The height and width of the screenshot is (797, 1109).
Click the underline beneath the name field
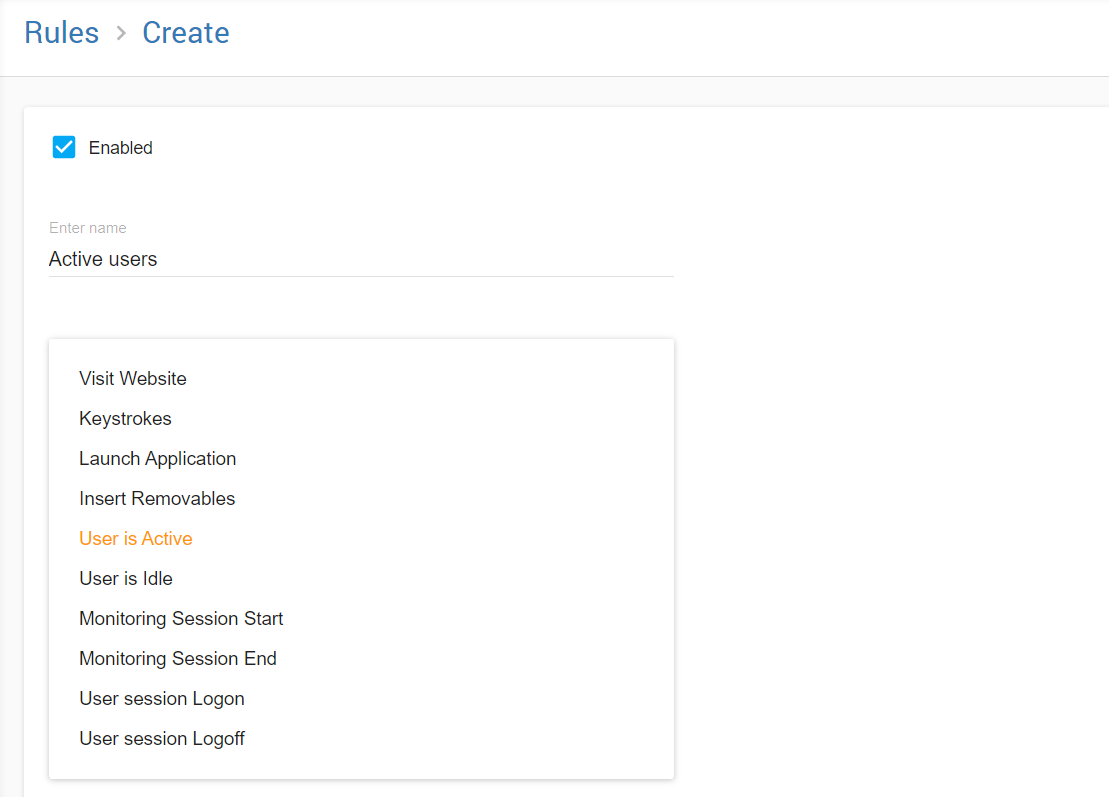(x=360, y=276)
